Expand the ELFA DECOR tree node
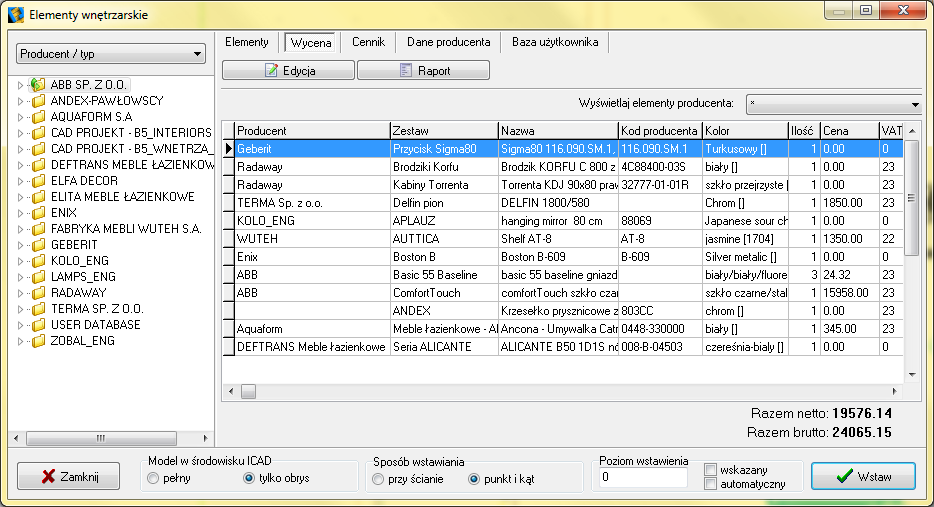The height and width of the screenshot is (507, 934). point(20,181)
